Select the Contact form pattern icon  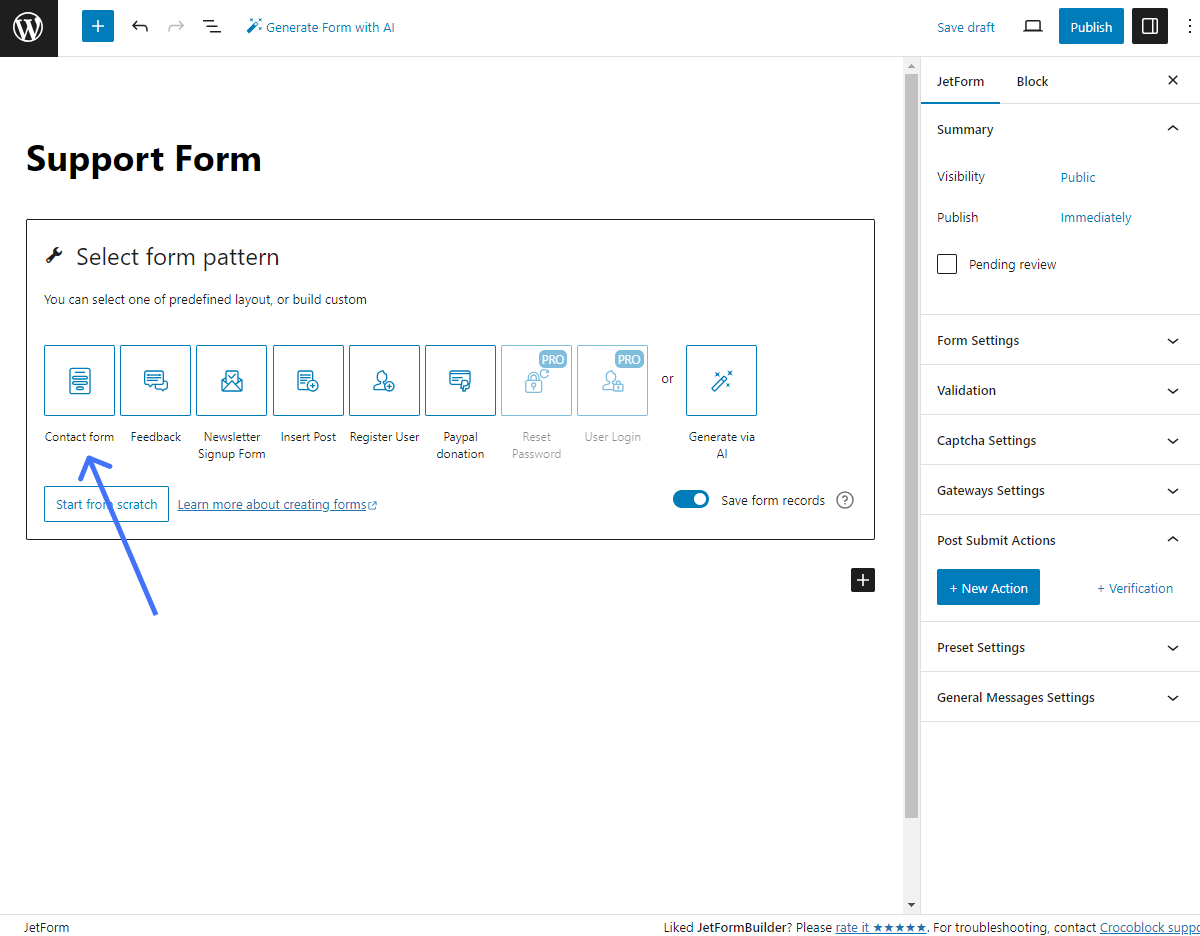[79, 380]
